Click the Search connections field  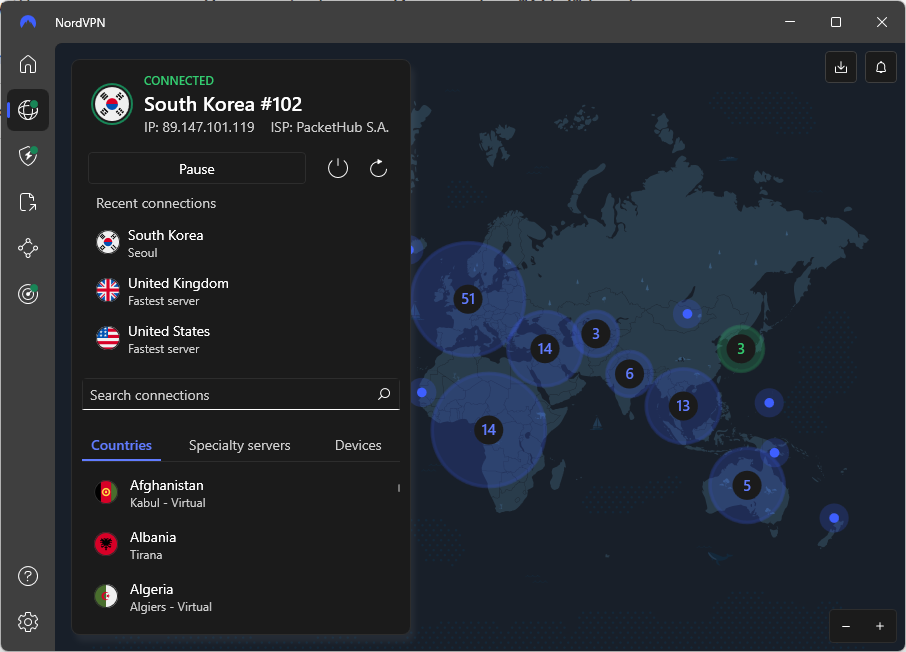pyautogui.click(x=240, y=395)
